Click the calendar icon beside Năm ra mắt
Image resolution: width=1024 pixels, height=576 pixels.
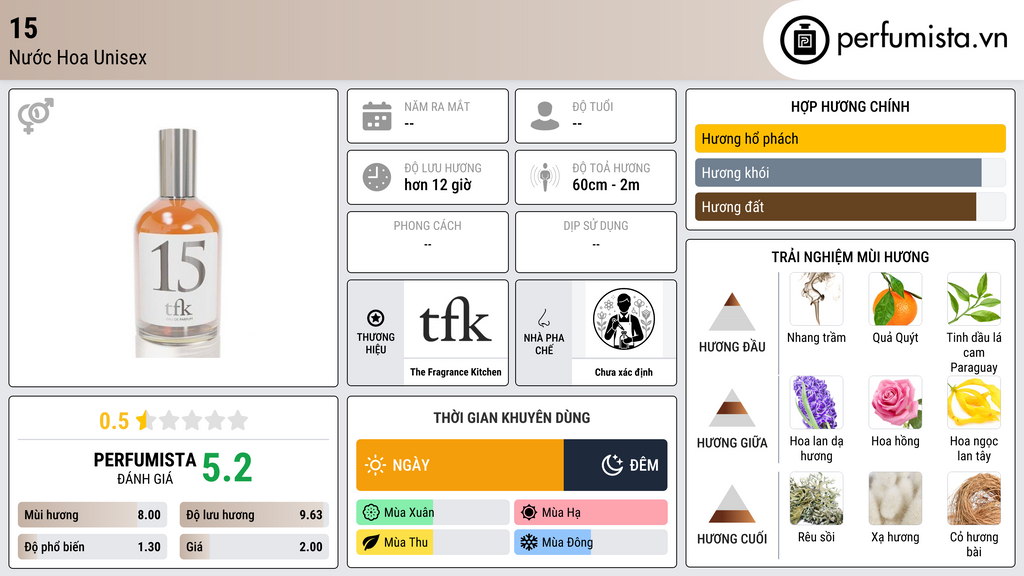point(377,116)
